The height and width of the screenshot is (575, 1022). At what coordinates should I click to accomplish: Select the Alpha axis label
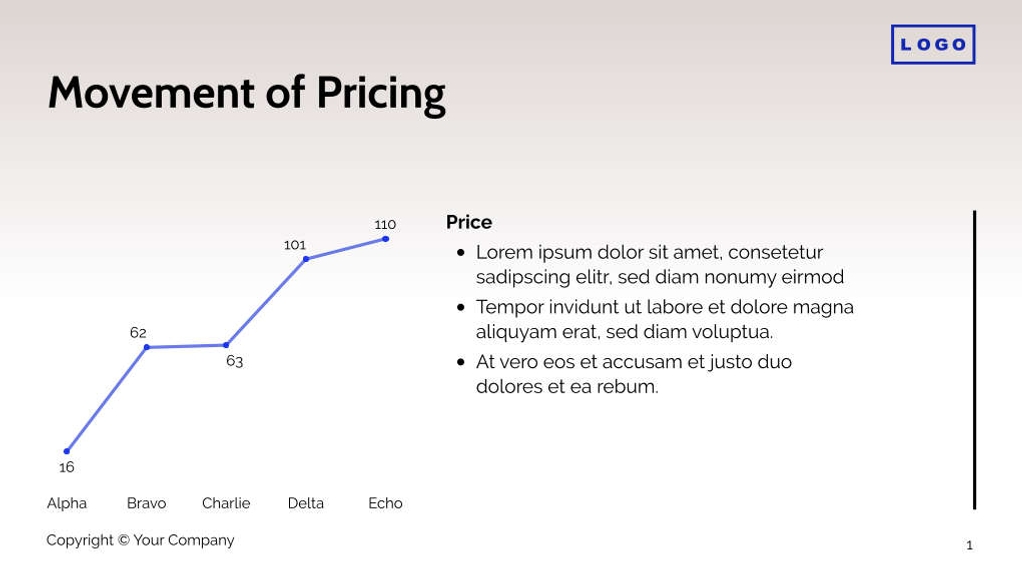tap(67, 503)
